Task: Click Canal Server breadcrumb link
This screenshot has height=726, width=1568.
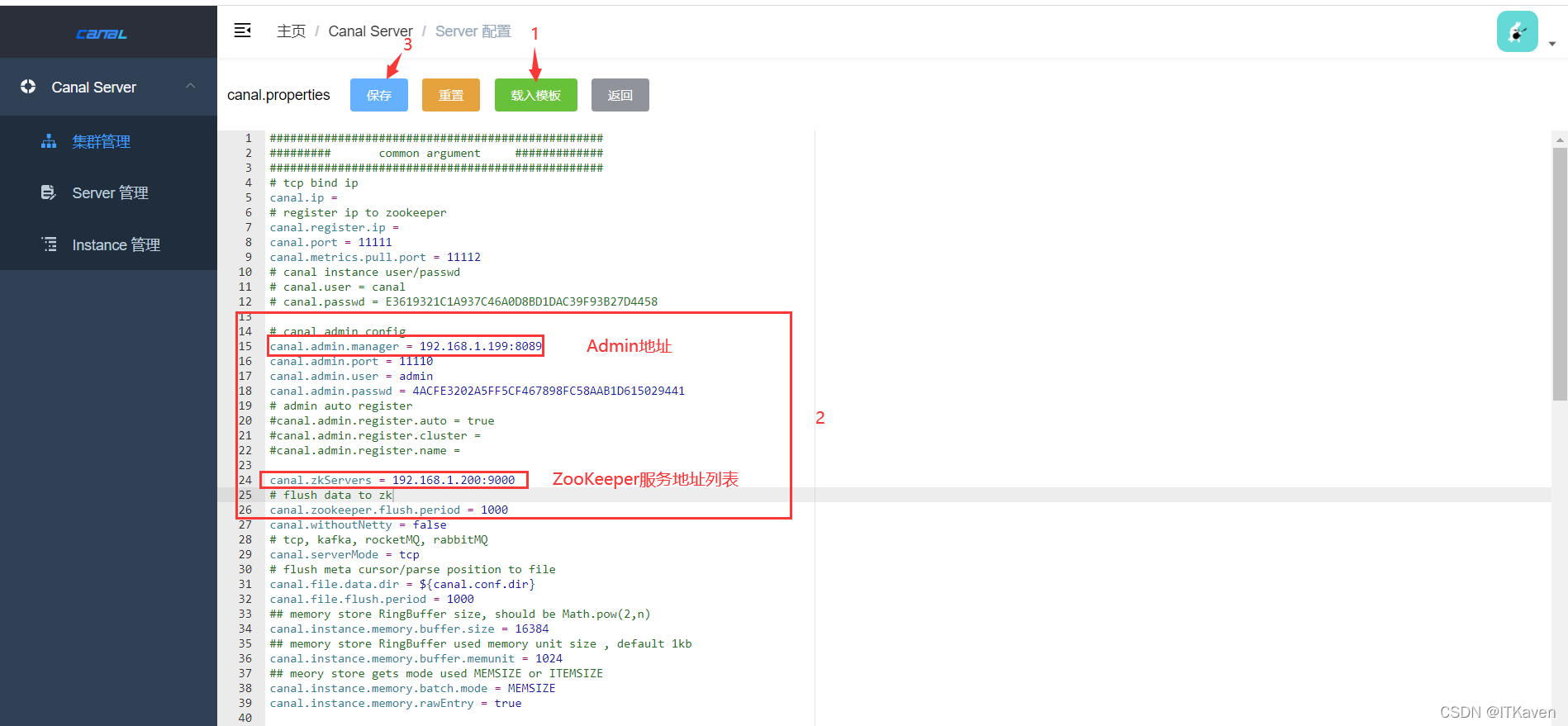Action: tap(370, 31)
